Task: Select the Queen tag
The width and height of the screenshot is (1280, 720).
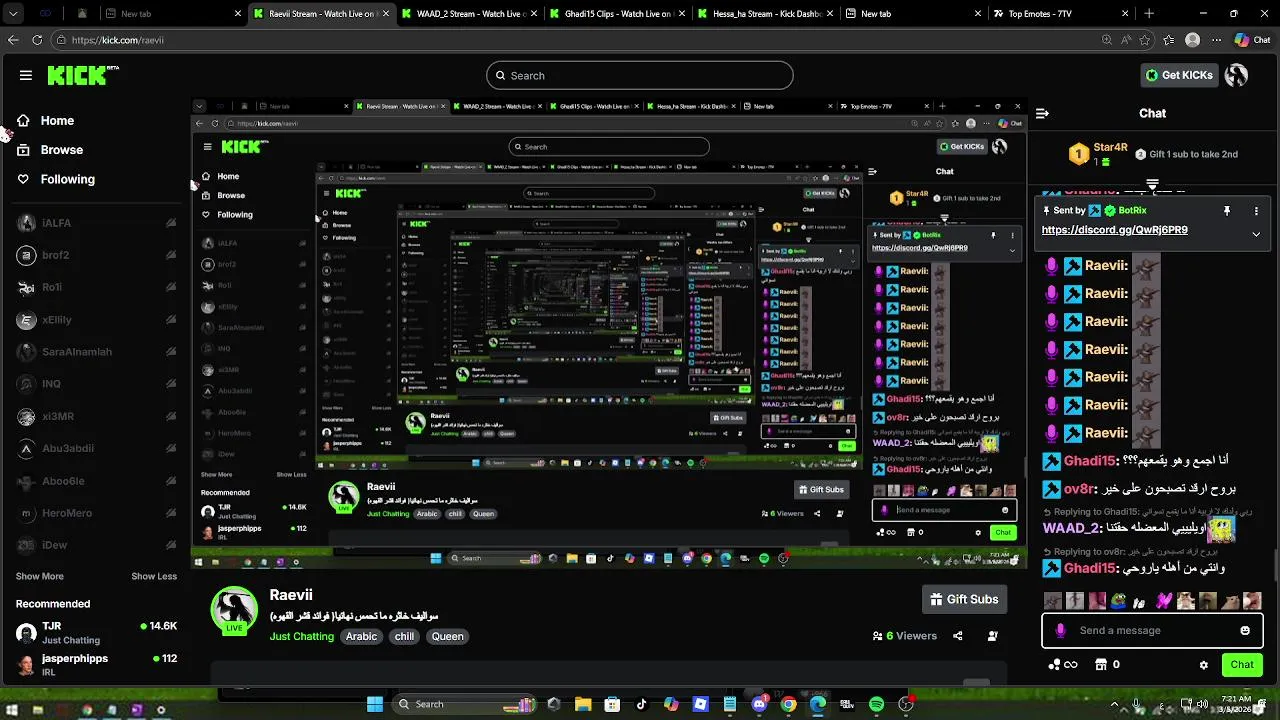Action: click(x=447, y=636)
